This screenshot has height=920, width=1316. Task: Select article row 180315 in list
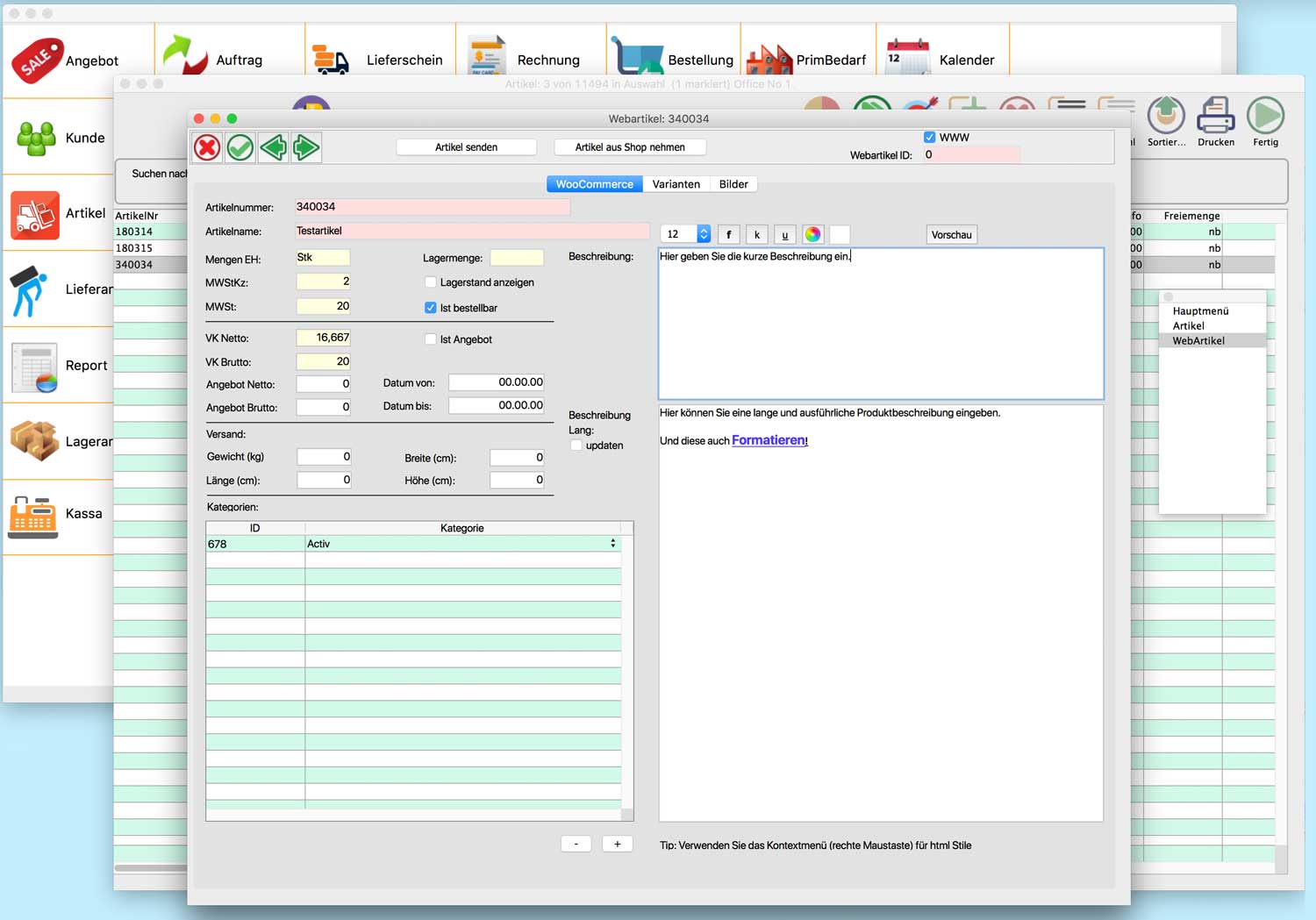(150, 248)
